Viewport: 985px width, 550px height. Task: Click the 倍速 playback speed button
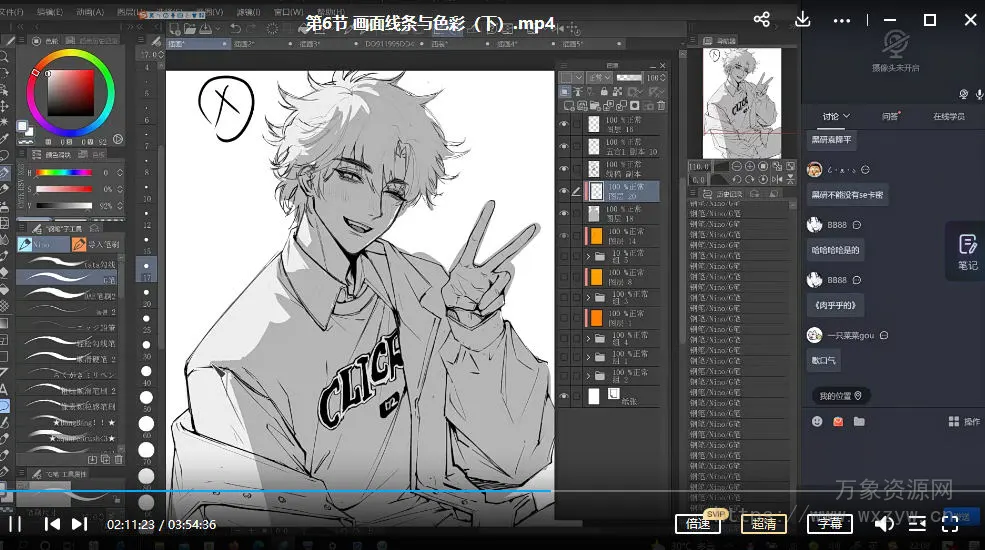click(x=699, y=523)
